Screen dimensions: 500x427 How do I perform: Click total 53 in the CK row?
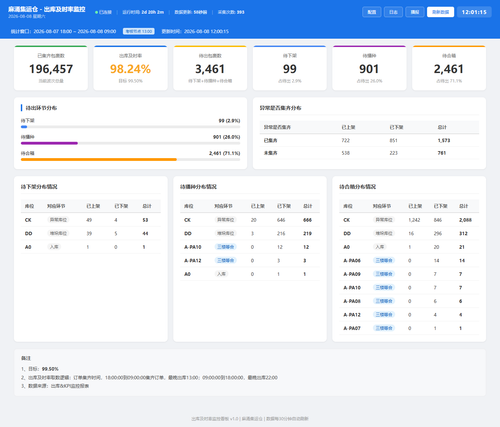(x=145, y=220)
